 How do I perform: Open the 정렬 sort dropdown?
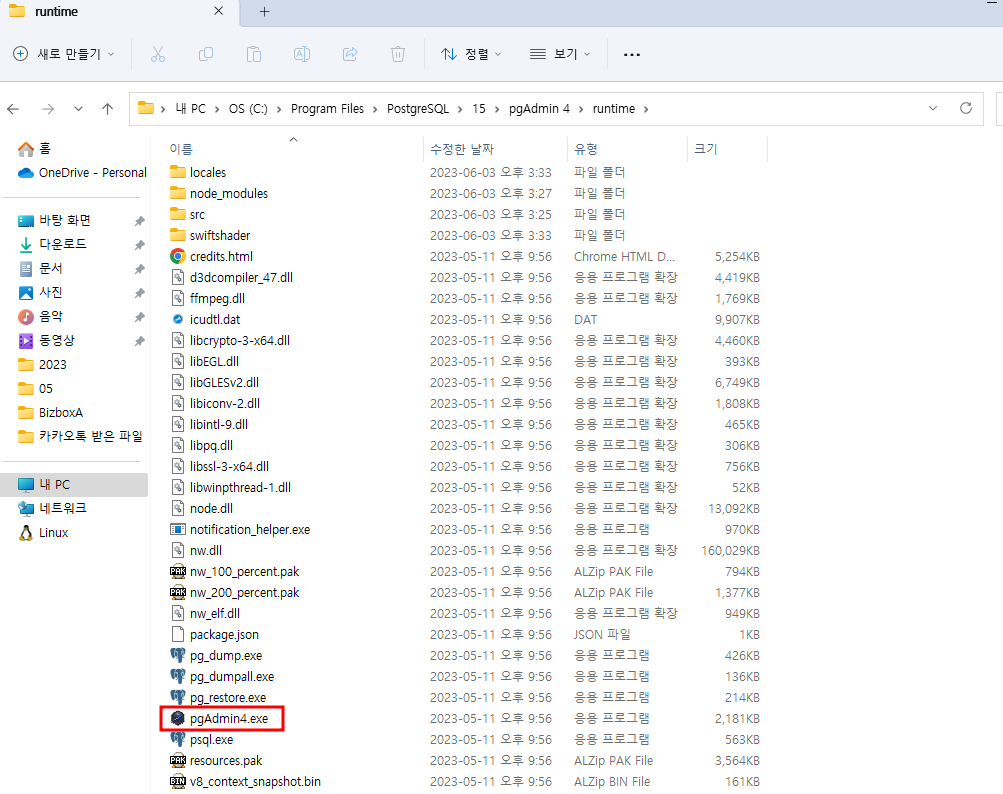pyautogui.click(x=471, y=54)
